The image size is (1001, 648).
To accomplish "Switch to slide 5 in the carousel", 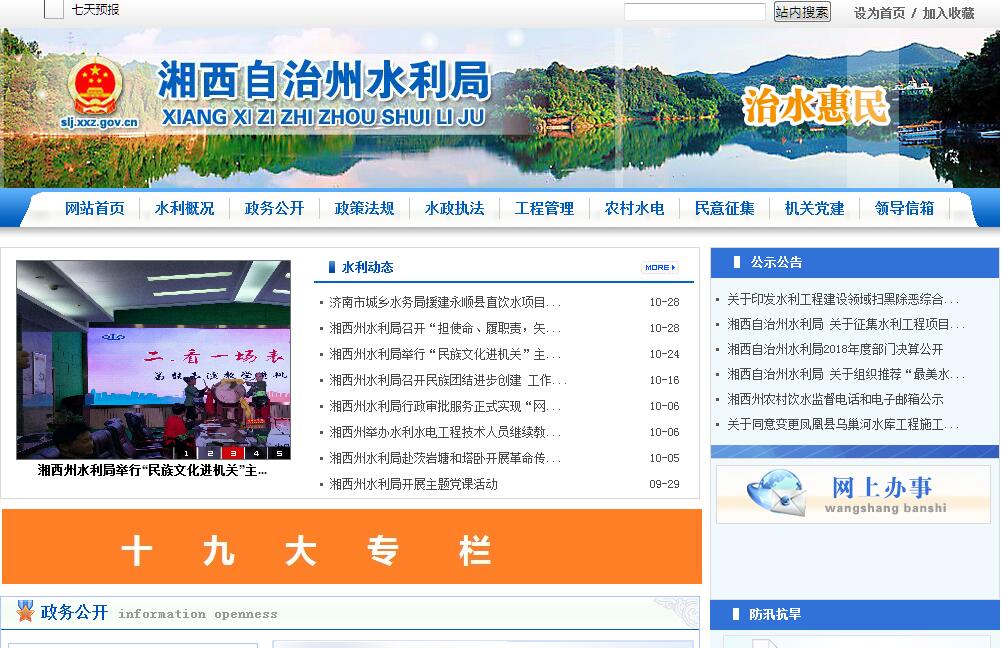I will point(279,453).
